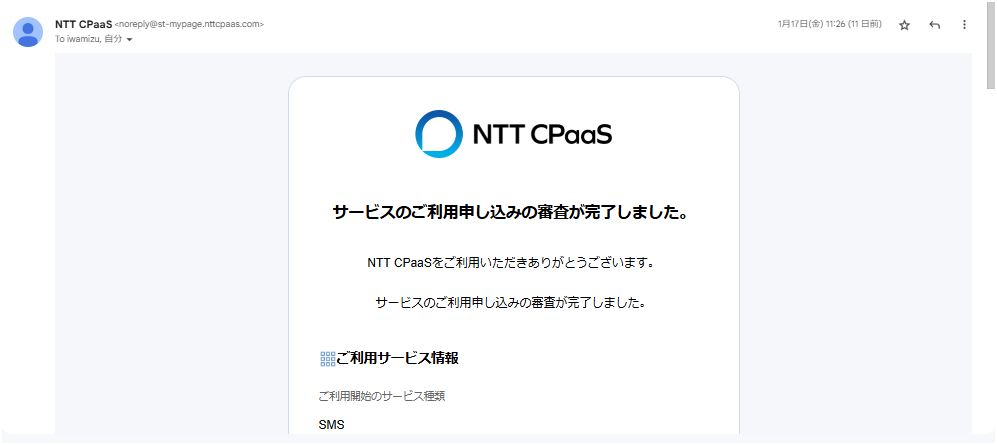Click the heading サービスのご利用申し込みの審査が完了しました。
Screen dimensions: 997x445
coord(511,212)
